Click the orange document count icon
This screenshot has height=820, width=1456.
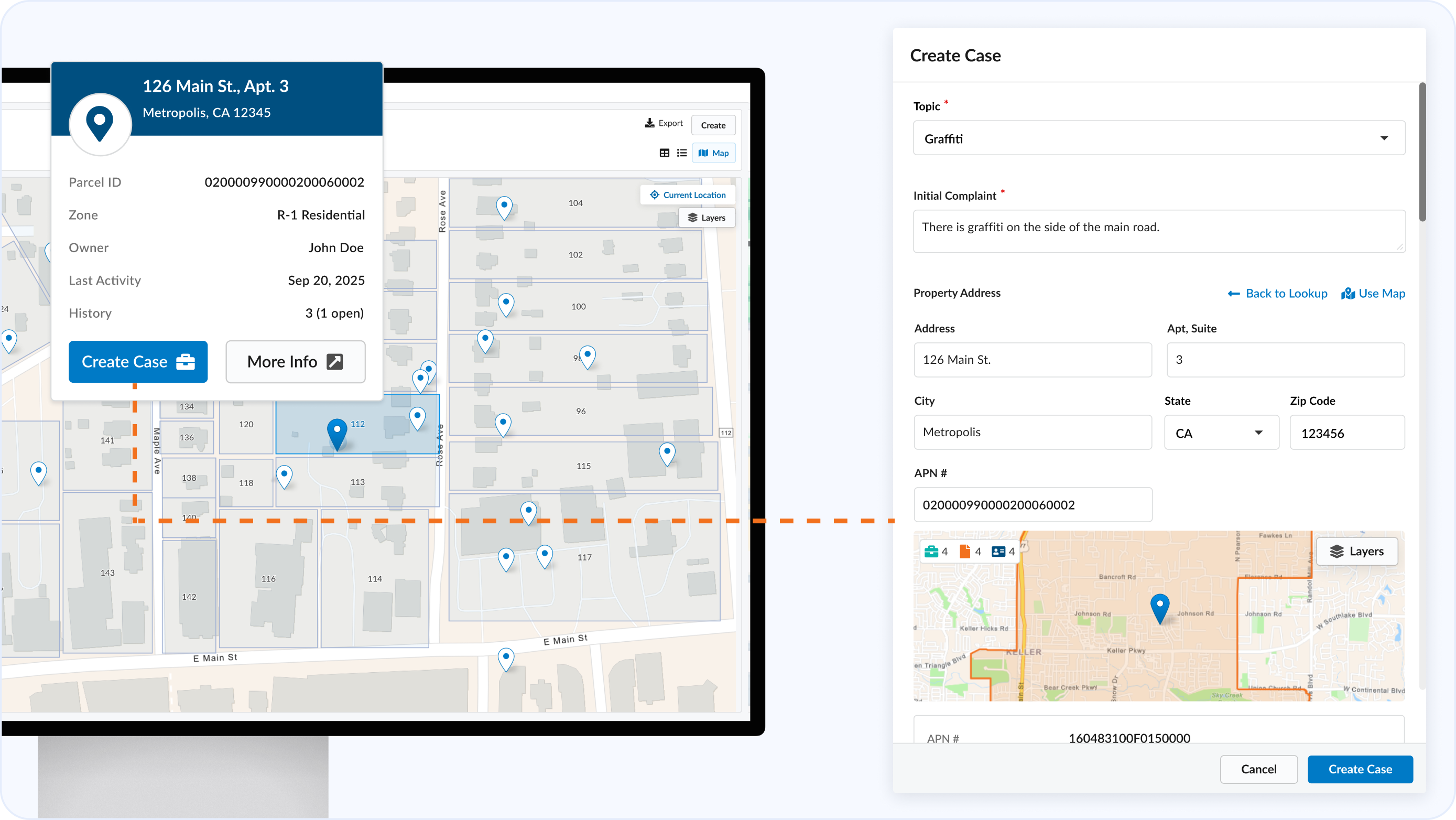click(x=965, y=552)
